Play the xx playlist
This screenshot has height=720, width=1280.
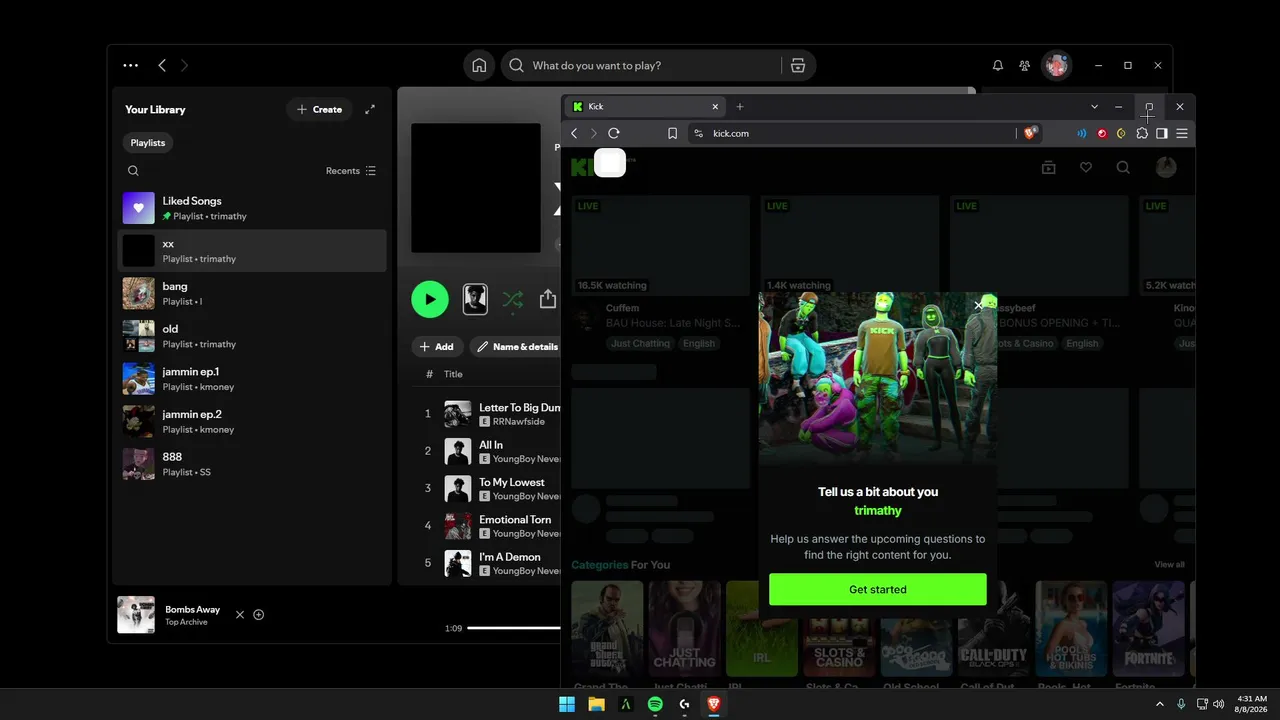point(430,299)
